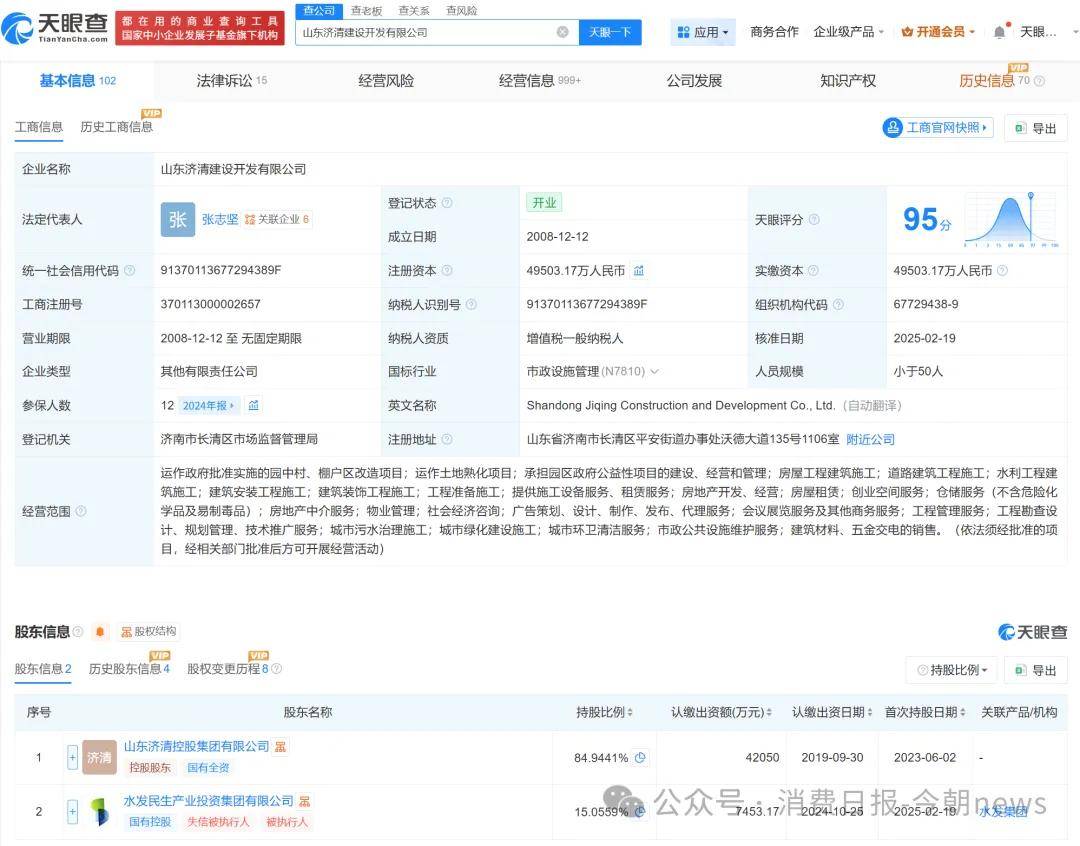Open the 经营信息 tab

click(x=539, y=81)
